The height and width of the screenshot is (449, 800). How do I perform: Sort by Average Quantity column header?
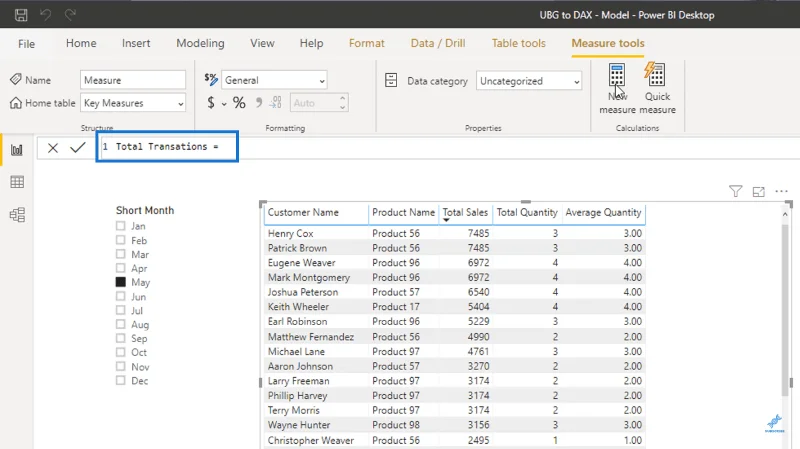pyautogui.click(x=603, y=212)
